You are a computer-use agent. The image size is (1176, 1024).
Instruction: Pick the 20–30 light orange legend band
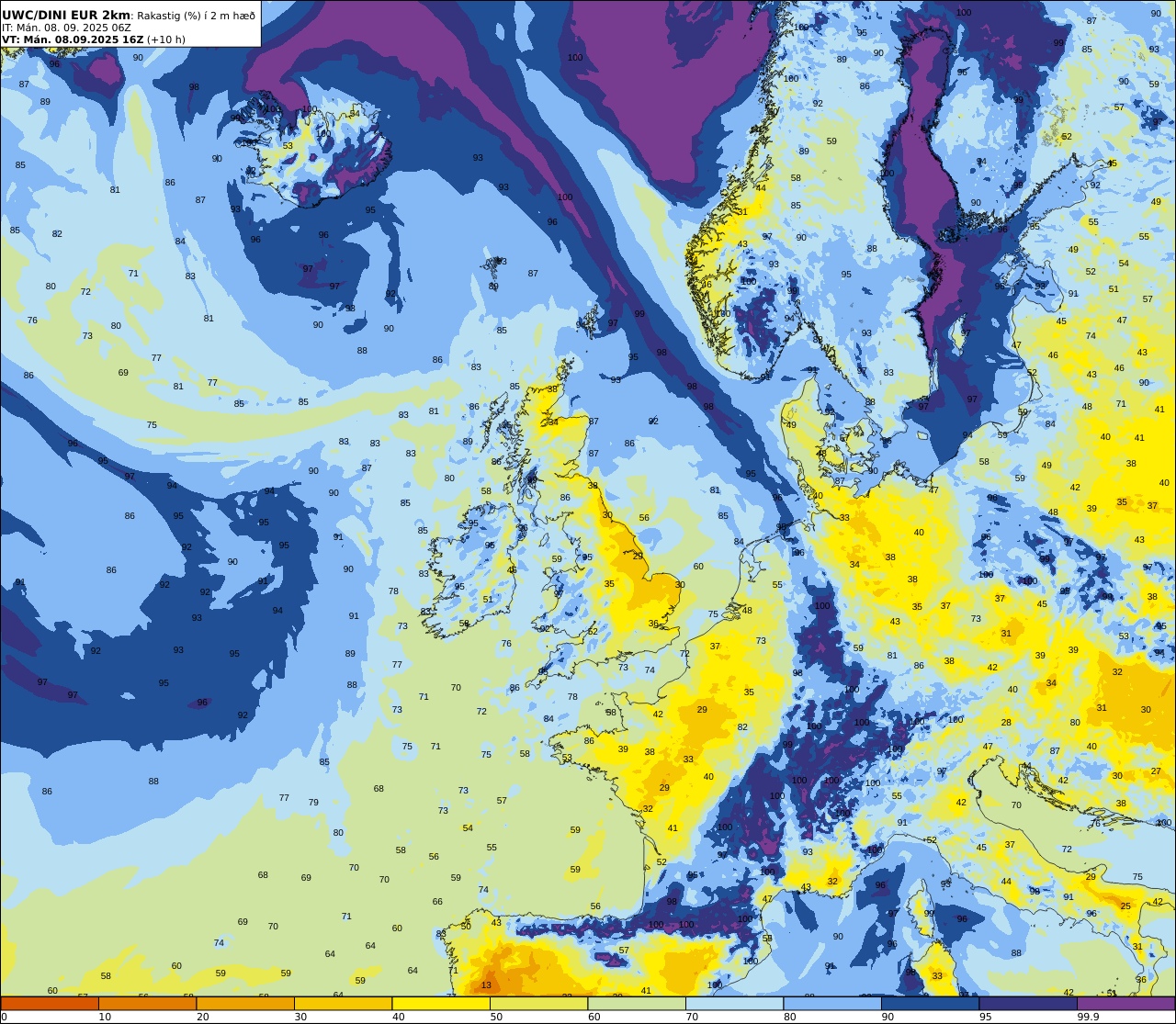click(245, 1004)
